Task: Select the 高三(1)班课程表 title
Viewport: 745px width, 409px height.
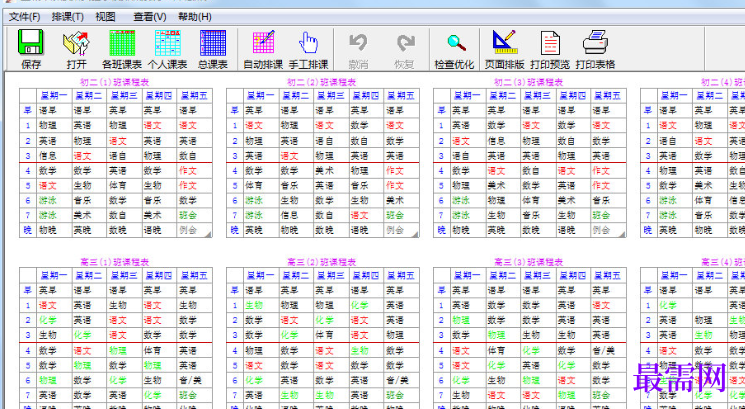Action: 115,262
